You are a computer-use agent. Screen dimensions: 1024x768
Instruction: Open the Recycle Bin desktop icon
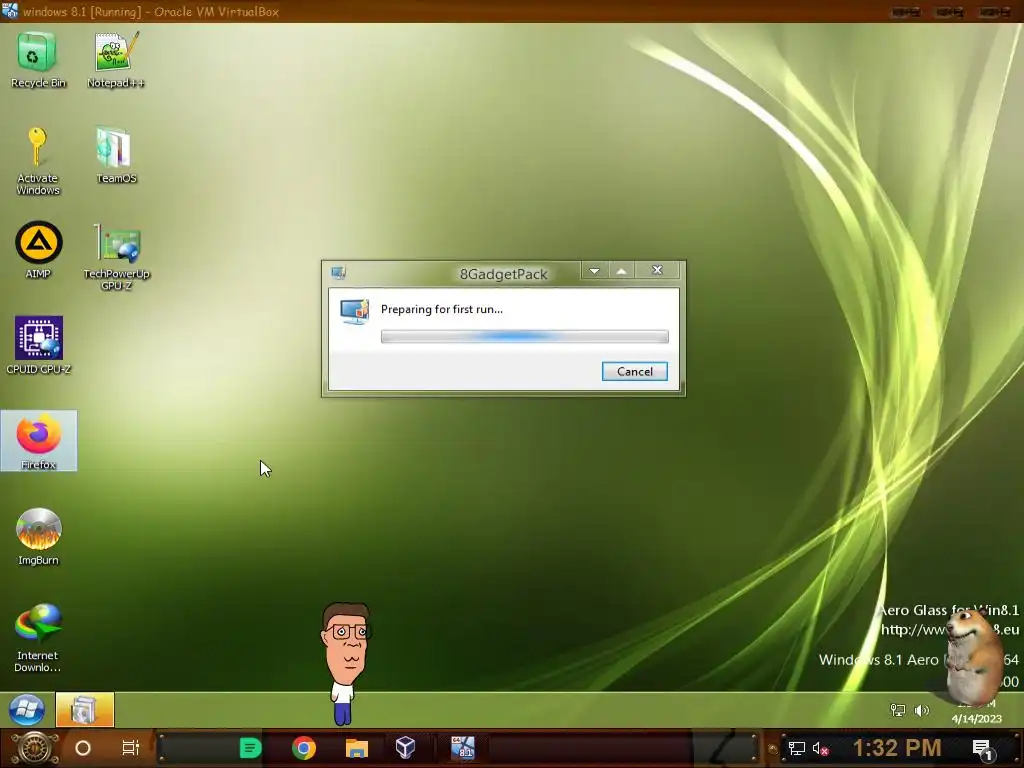pyautogui.click(x=37, y=59)
